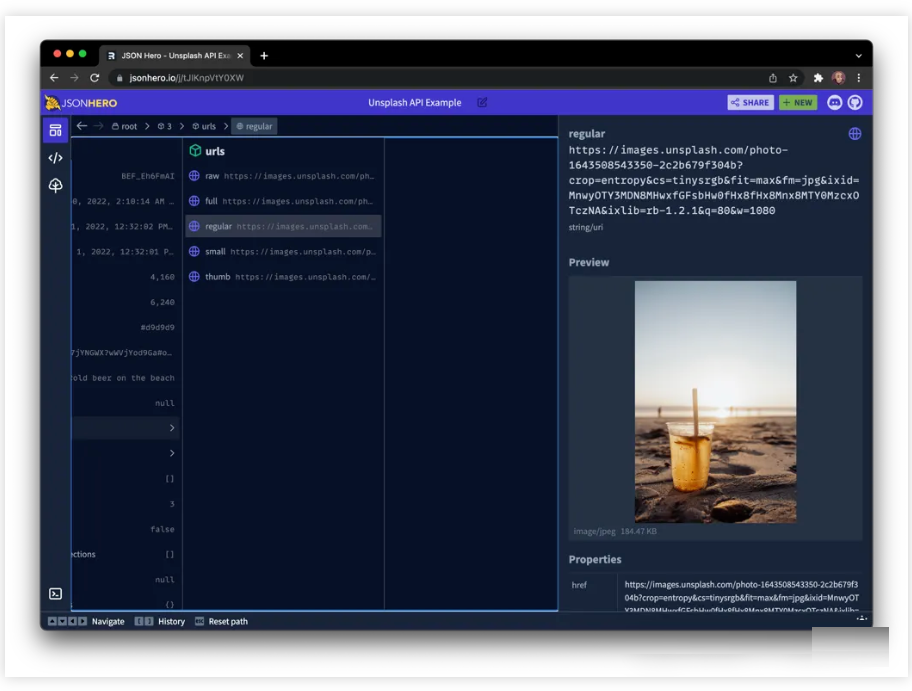Screen dimensions: 912x691
Task: Open the tree view from sidebar
Action: tap(55, 186)
